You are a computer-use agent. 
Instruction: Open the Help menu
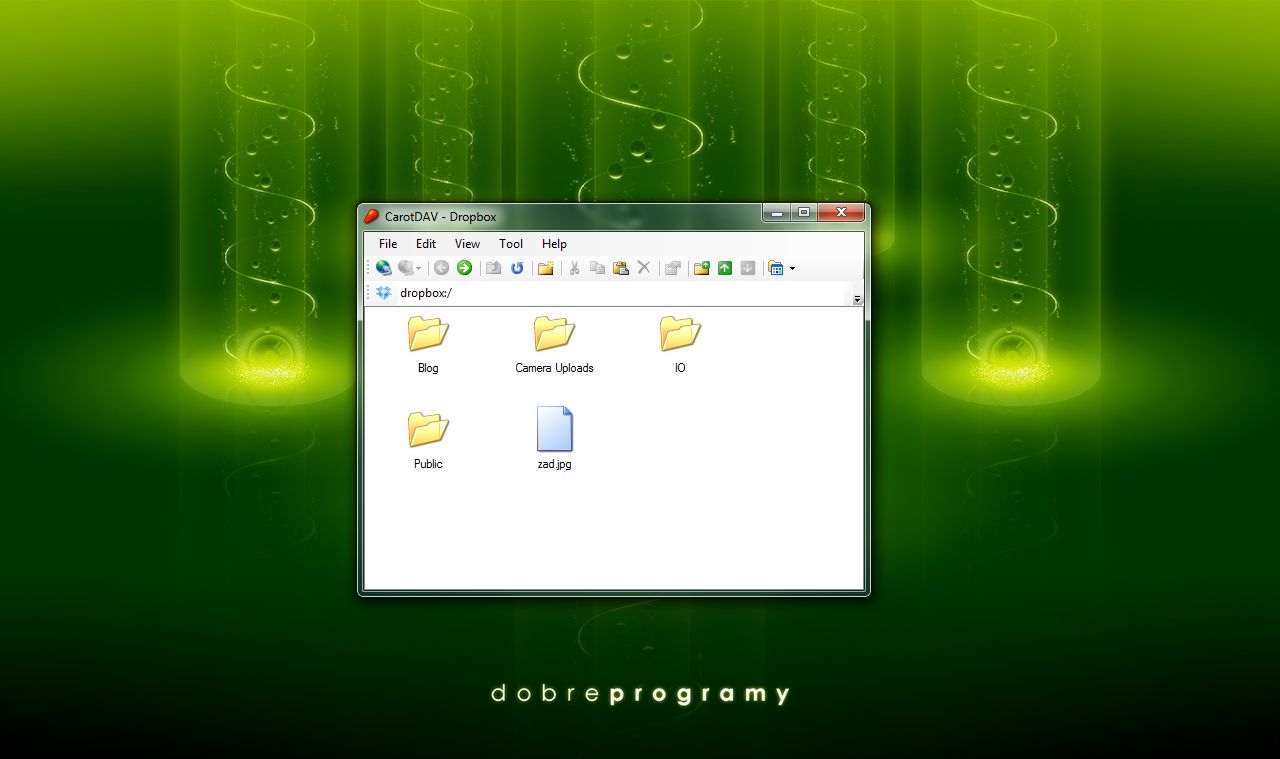pyautogui.click(x=554, y=243)
